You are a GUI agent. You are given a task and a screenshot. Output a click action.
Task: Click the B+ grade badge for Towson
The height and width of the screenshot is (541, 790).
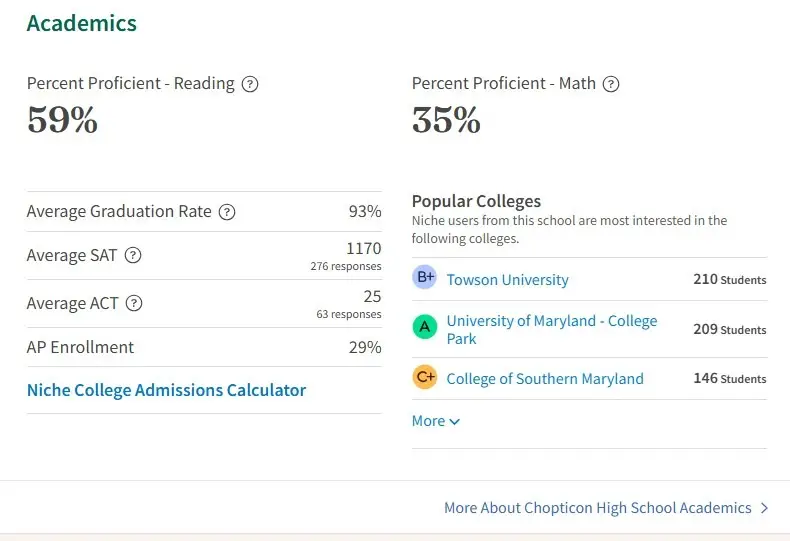tap(425, 277)
